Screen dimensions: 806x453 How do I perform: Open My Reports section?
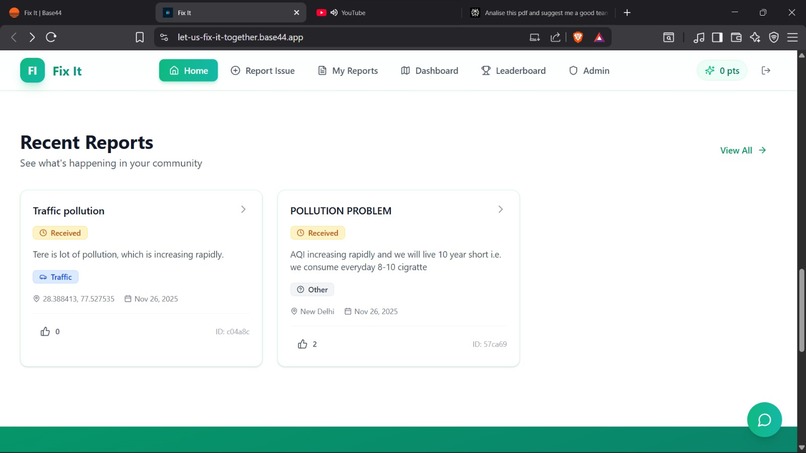tap(348, 70)
